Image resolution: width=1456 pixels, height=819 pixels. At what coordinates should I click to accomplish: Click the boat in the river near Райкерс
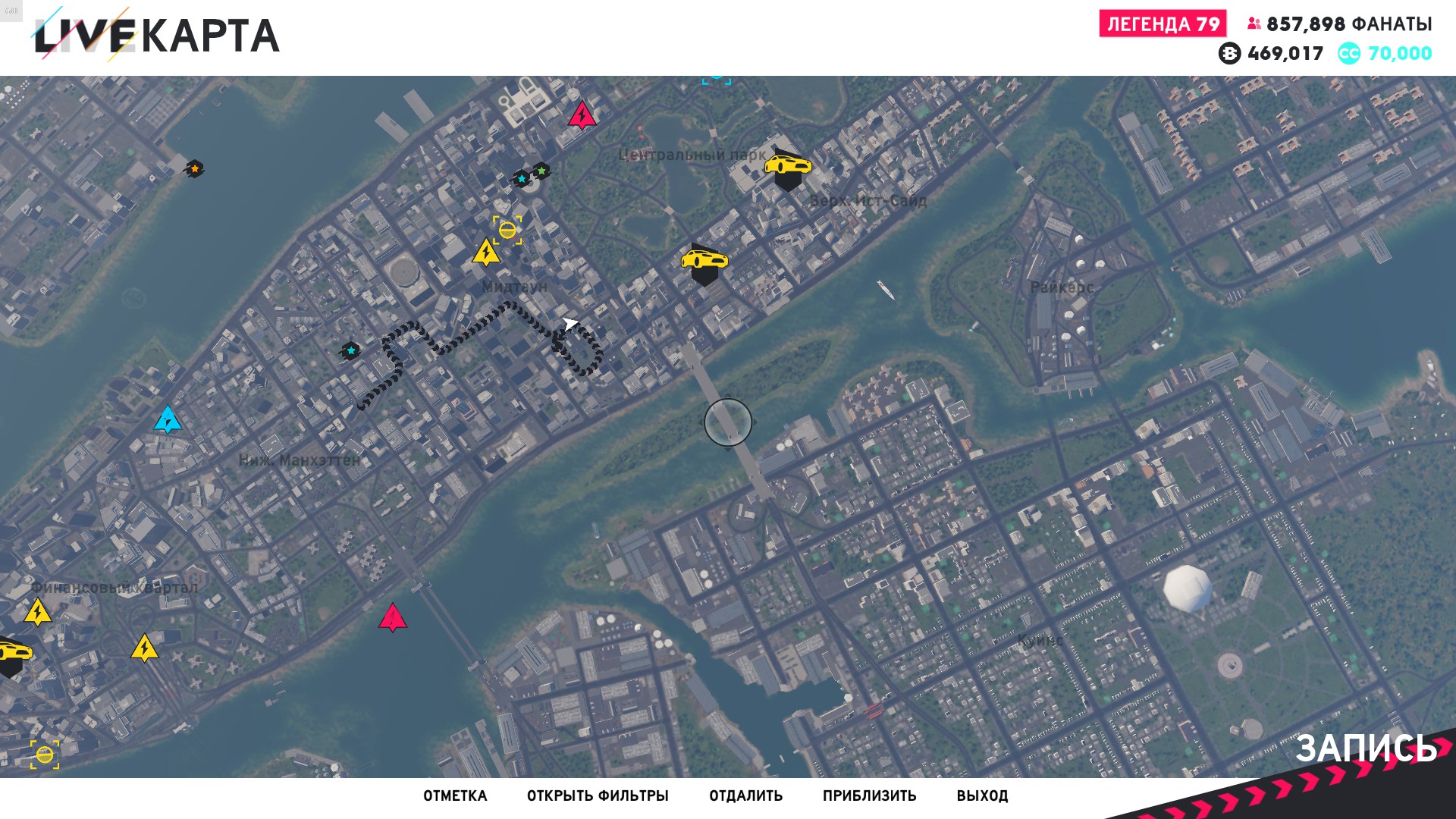tap(885, 289)
